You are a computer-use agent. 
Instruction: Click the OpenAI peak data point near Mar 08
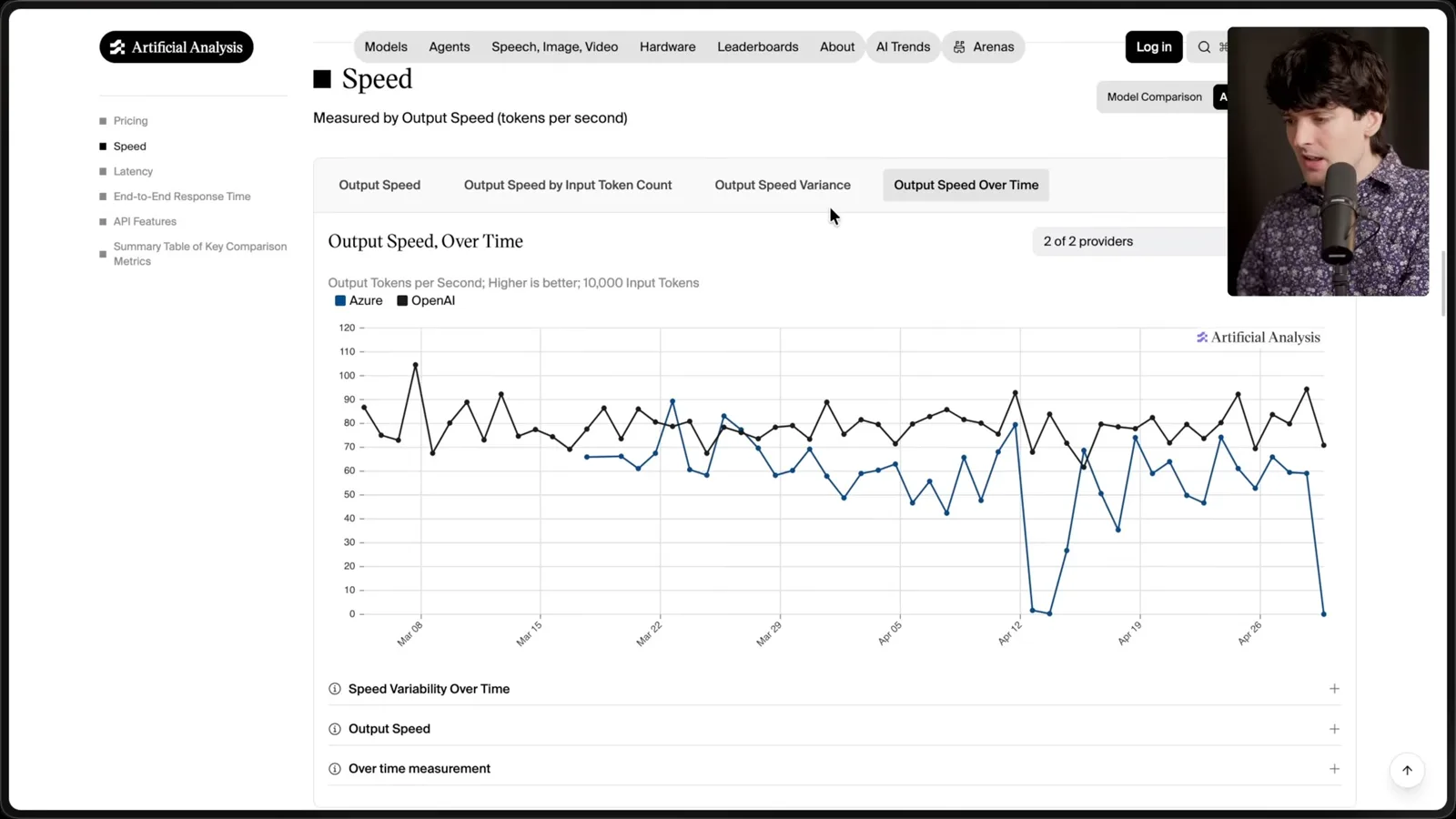416,365
